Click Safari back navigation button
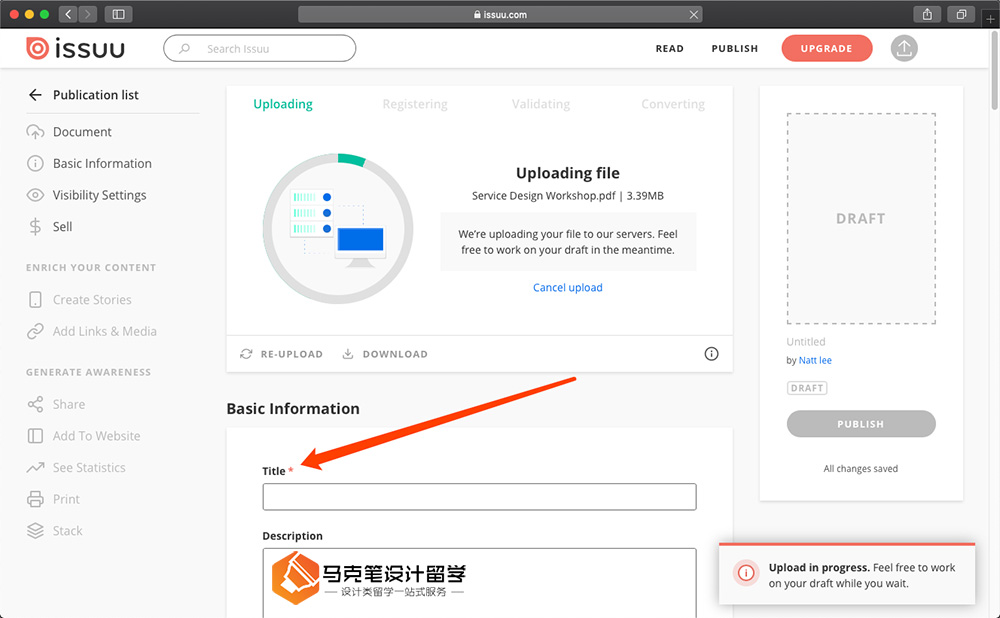 coord(68,14)
